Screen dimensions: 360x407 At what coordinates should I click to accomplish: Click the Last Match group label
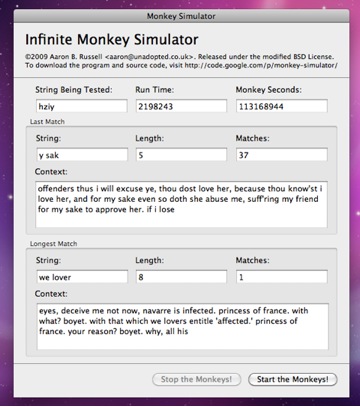47,122
